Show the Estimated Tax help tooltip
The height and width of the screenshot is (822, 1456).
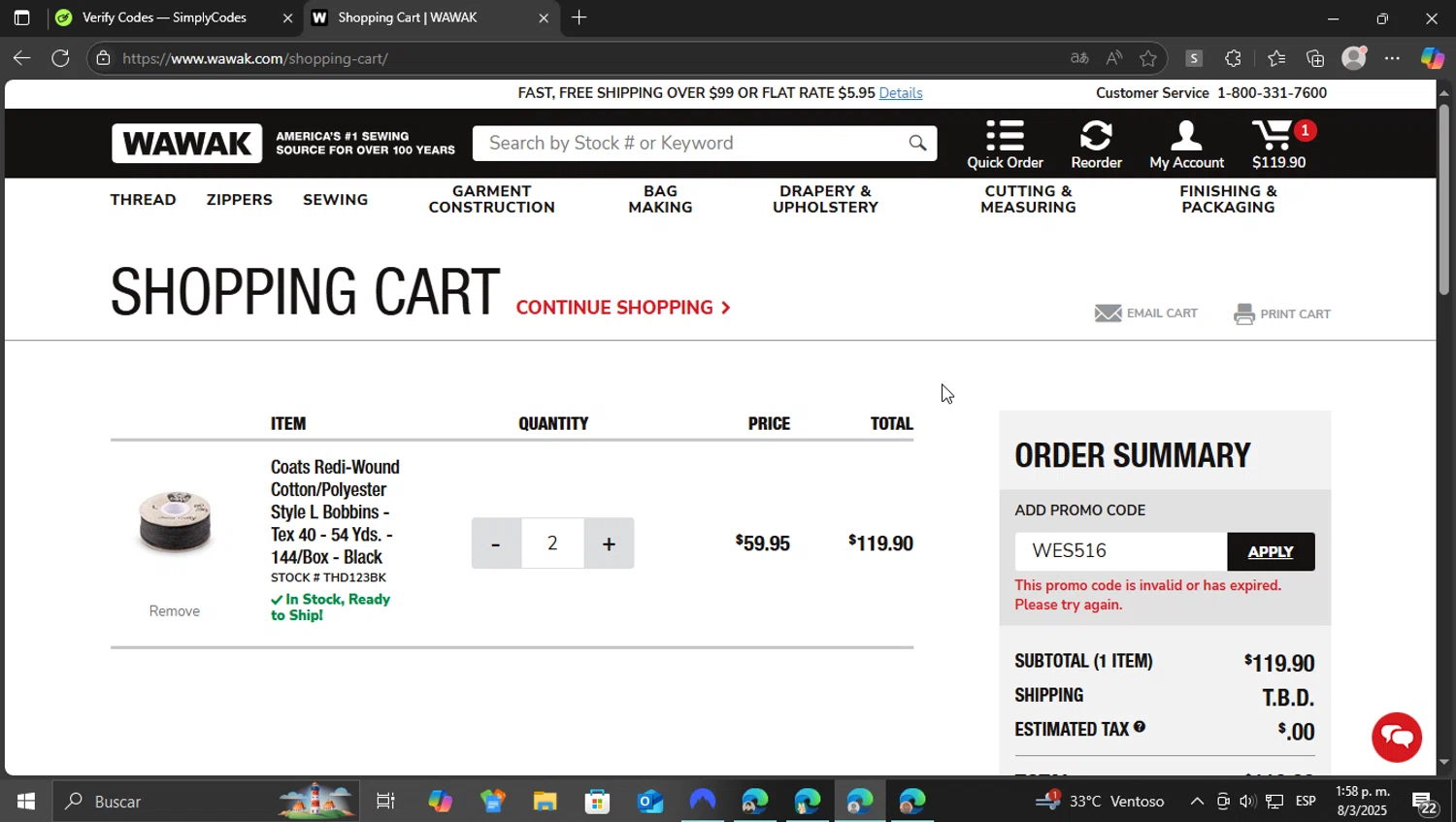[x=1140, y=727]
